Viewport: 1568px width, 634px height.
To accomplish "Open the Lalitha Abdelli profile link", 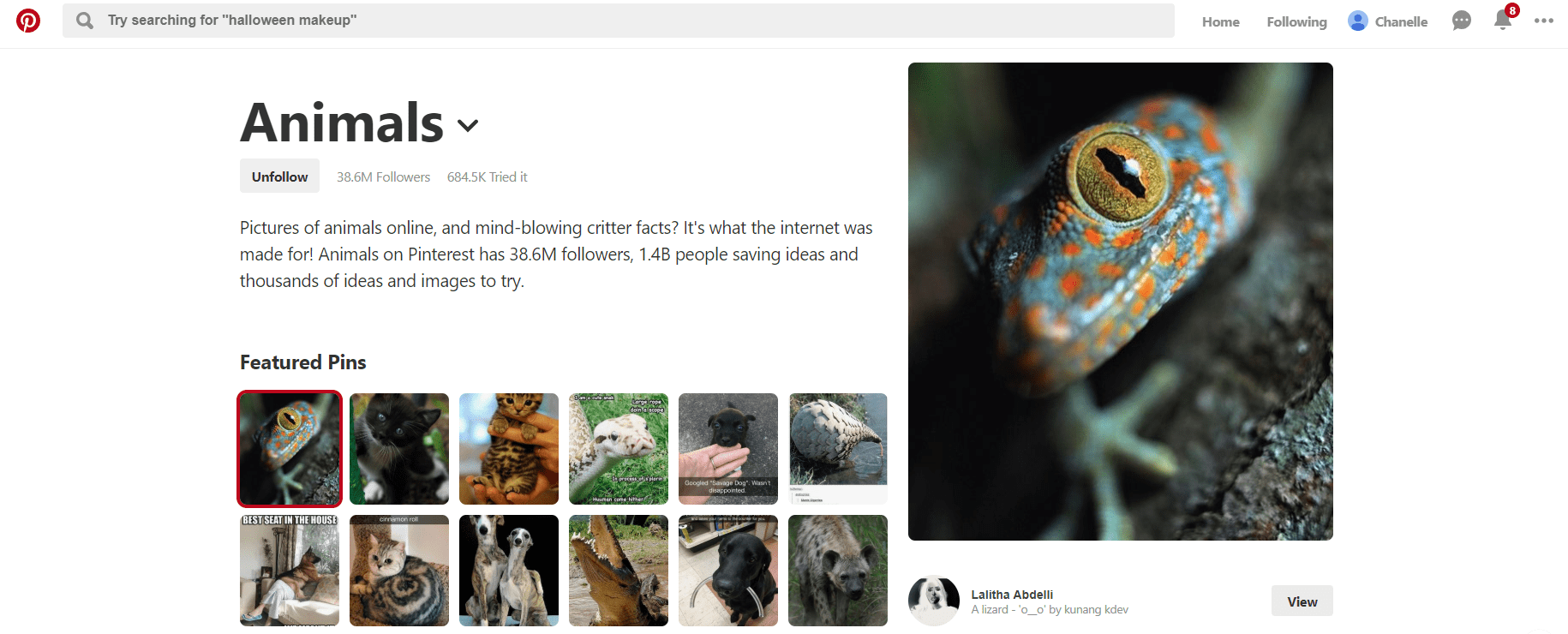I will pos(1012,595).
